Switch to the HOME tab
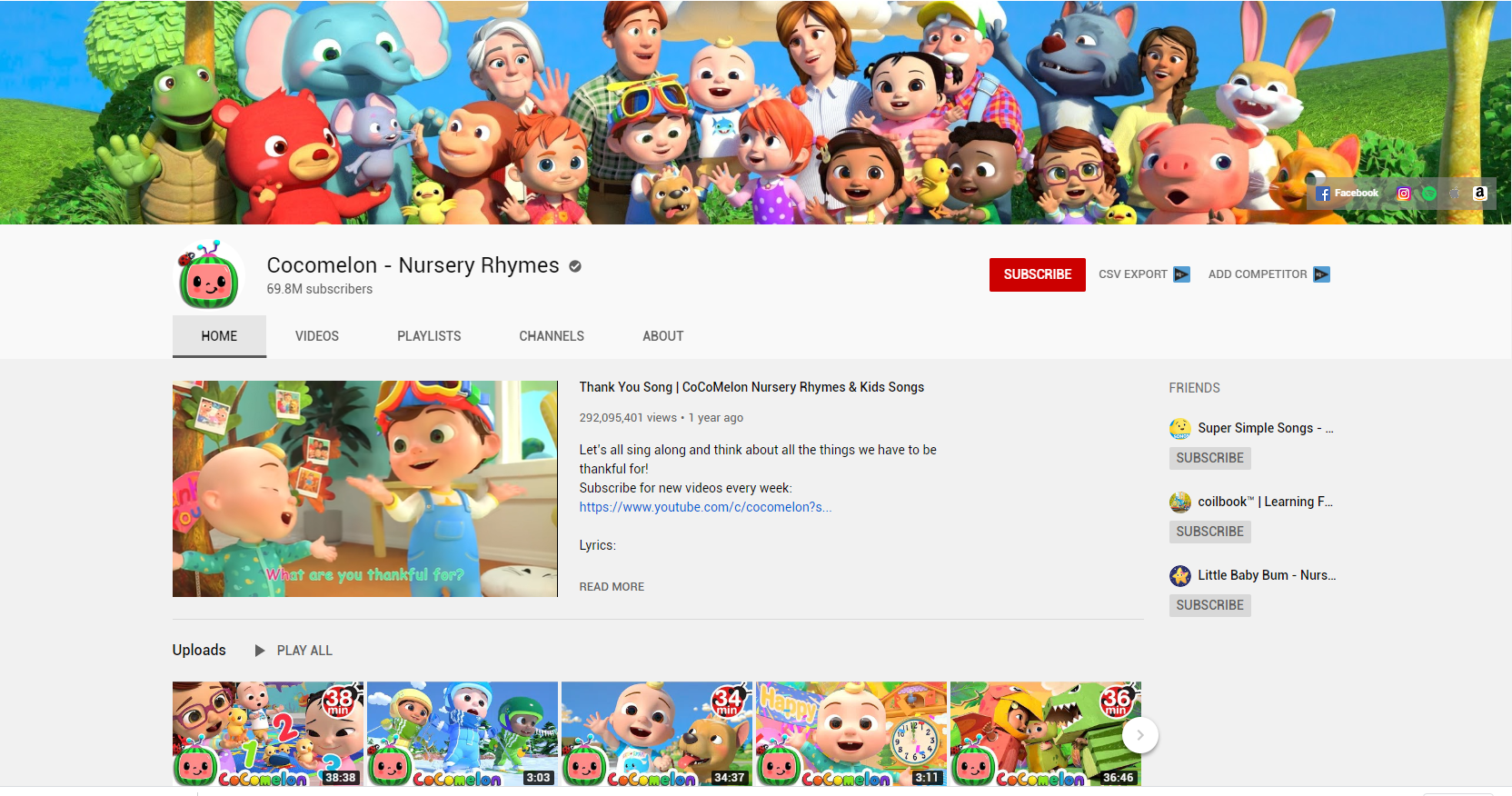 (x=219, y=336)
